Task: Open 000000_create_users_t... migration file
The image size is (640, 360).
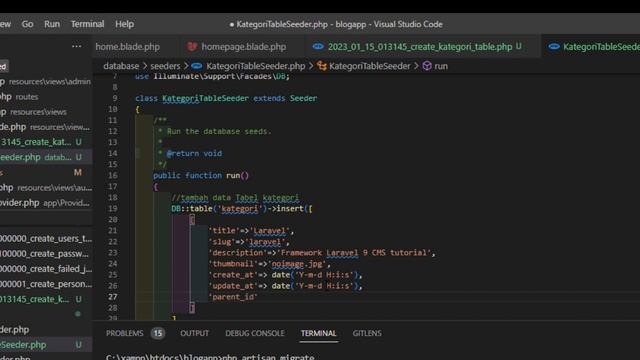Action: pos(46,238)
